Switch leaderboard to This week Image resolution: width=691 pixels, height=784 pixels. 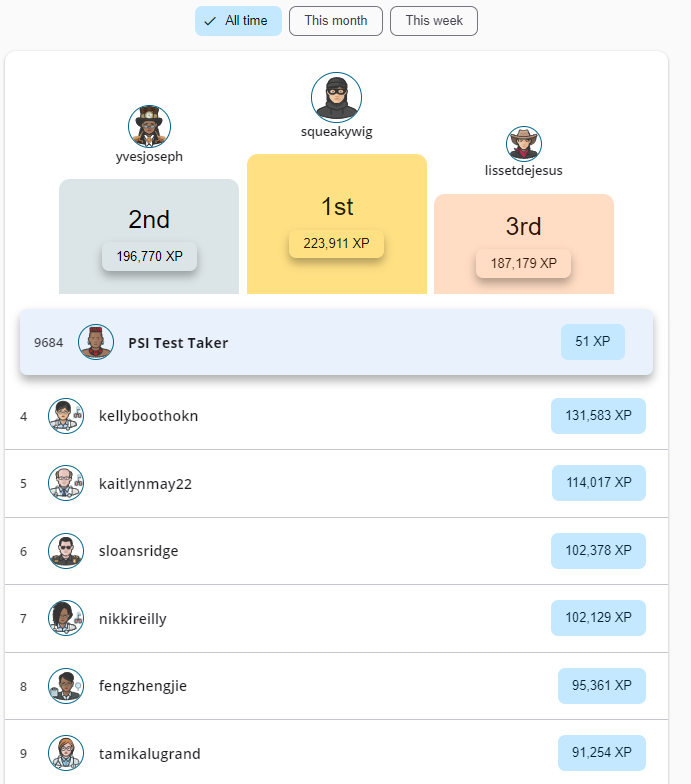433,21
